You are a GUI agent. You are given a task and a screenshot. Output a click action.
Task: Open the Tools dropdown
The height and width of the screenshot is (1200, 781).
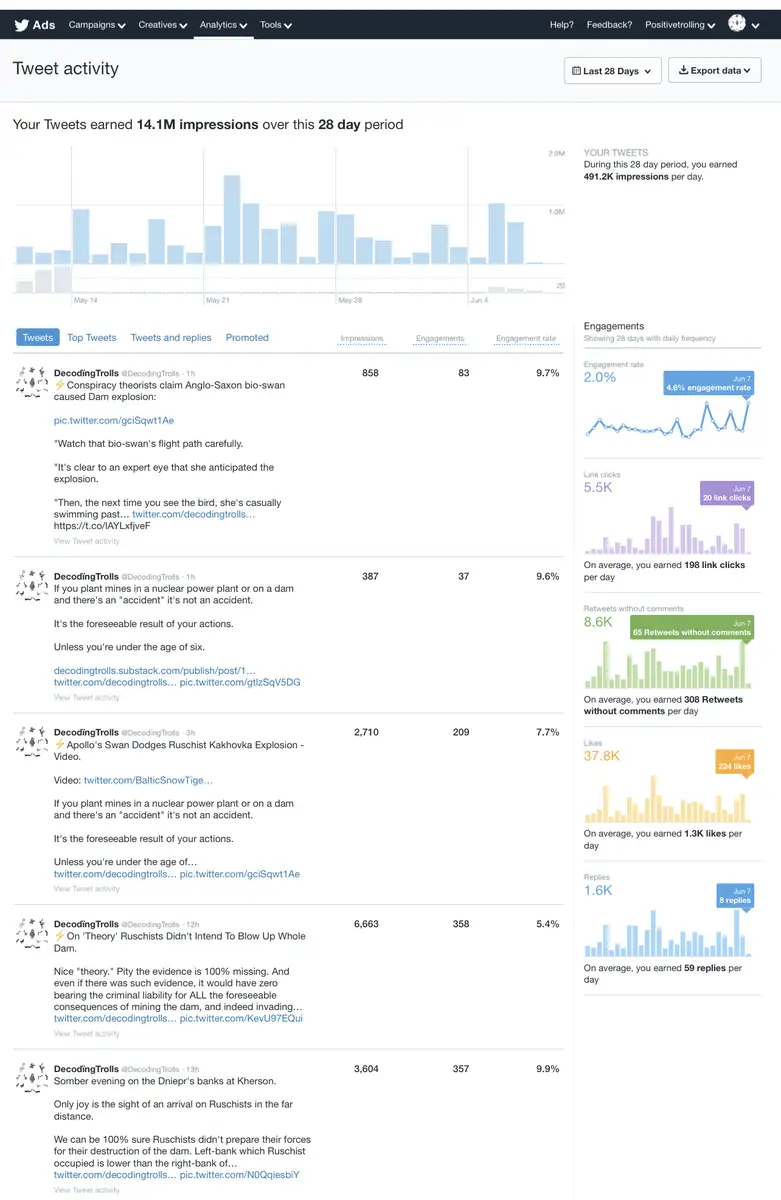(x=275, y=25)
